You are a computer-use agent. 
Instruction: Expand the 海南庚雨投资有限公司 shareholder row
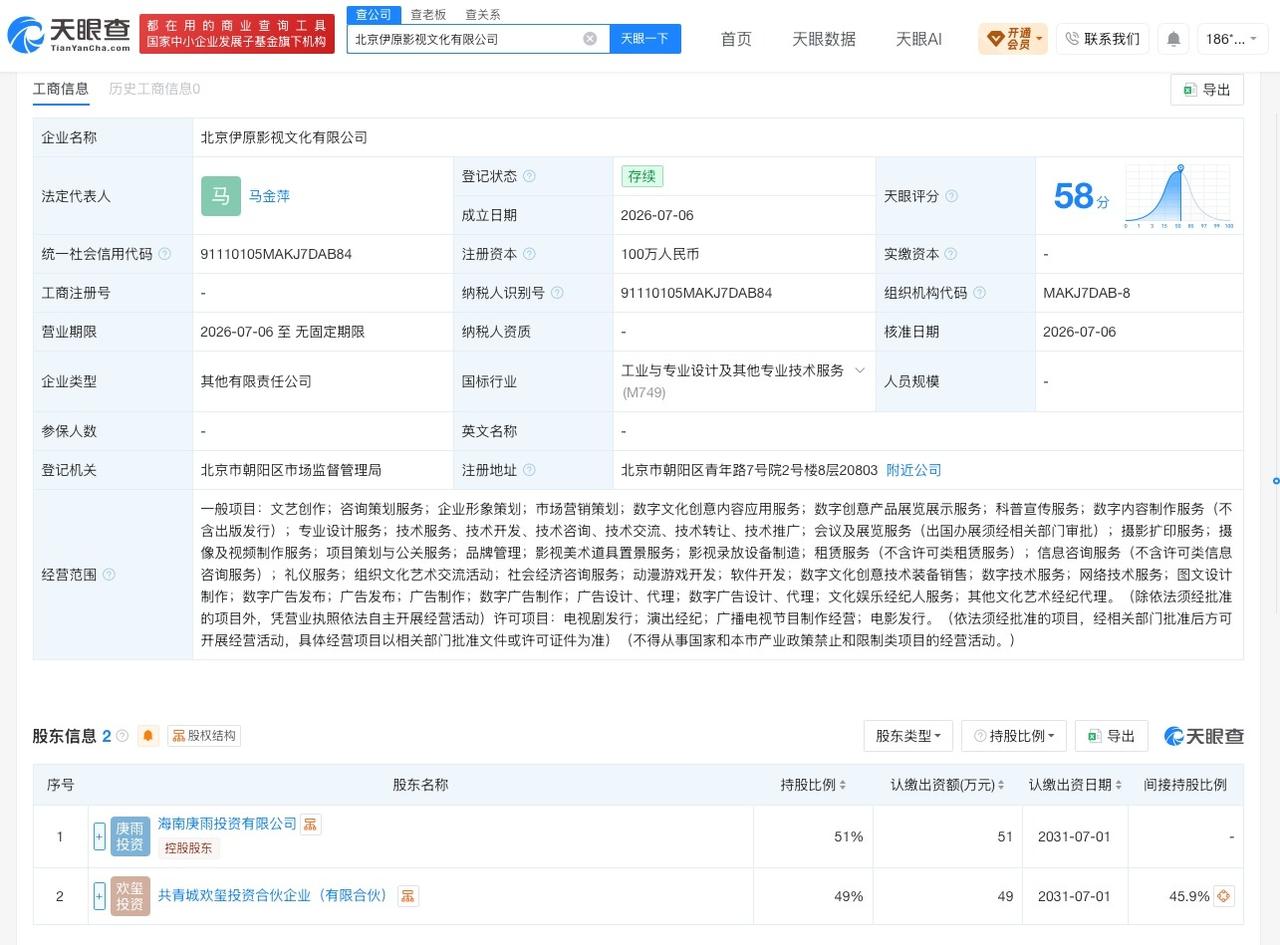99,837
